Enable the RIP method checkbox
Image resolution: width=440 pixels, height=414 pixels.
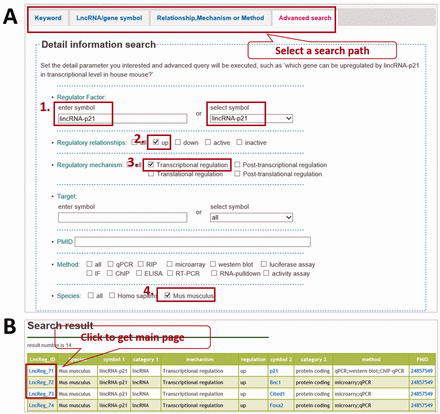pos(140,264)
